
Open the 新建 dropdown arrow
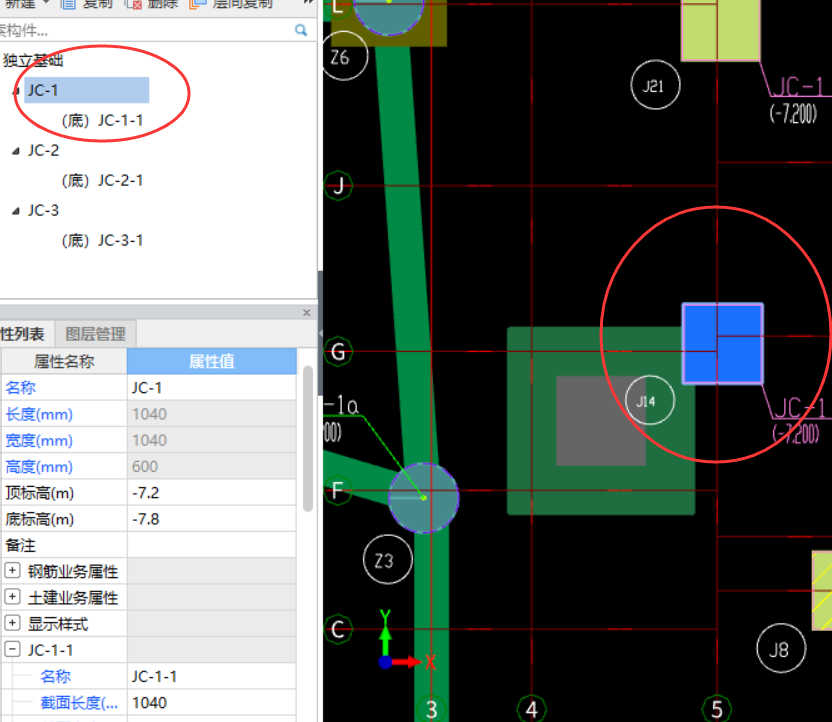(x=46, y=3)
